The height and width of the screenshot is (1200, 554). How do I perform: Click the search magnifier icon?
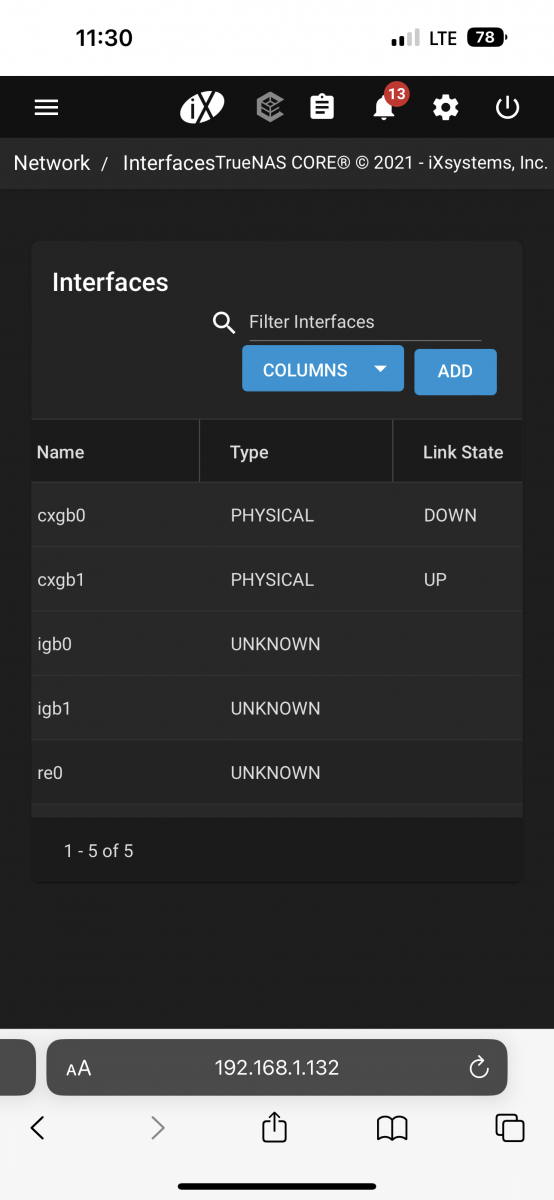click(x=224, y=322)
